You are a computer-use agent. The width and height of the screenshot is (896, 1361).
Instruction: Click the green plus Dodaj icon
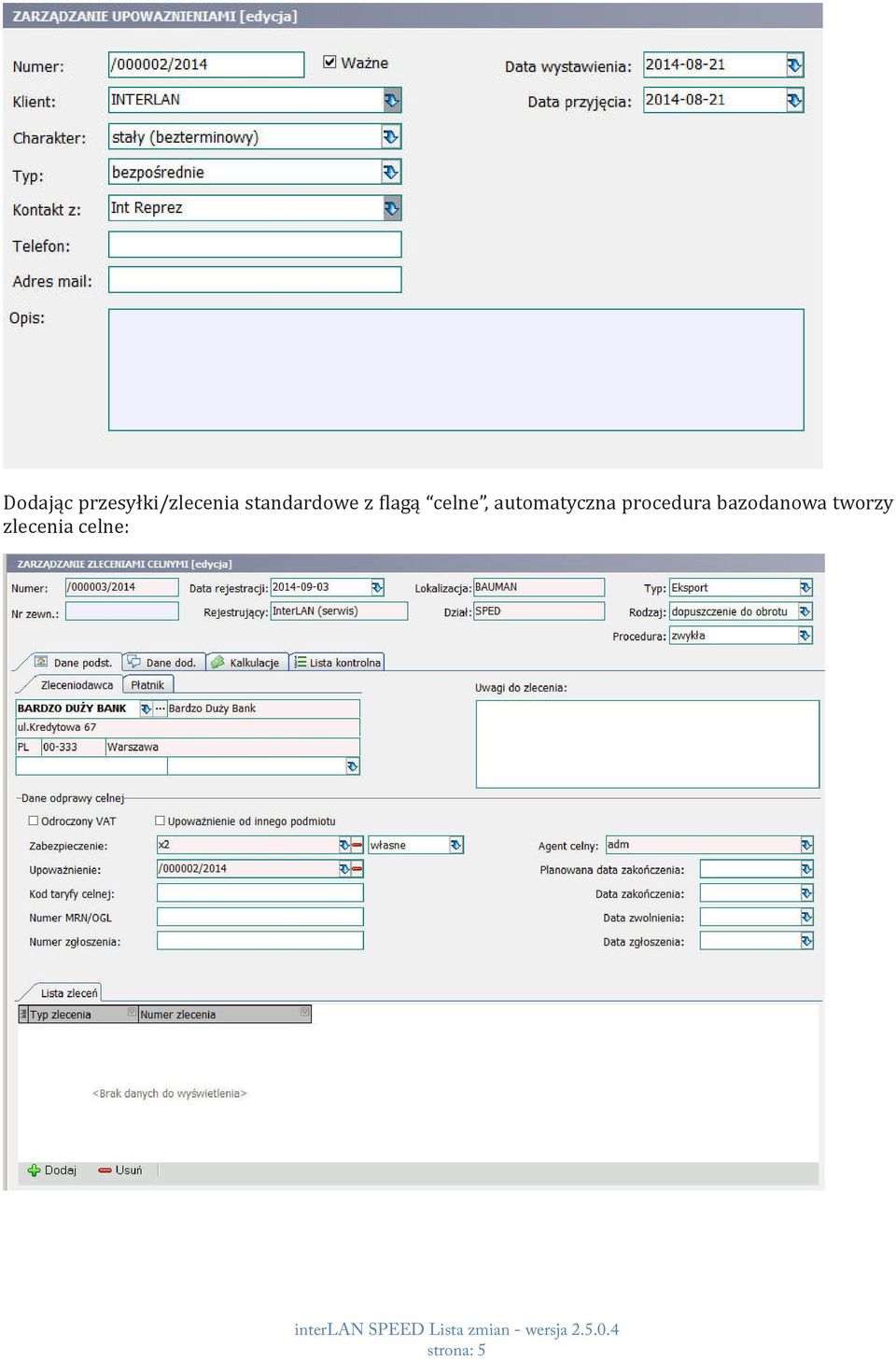pyautogui.click(x=35, y=1171)
